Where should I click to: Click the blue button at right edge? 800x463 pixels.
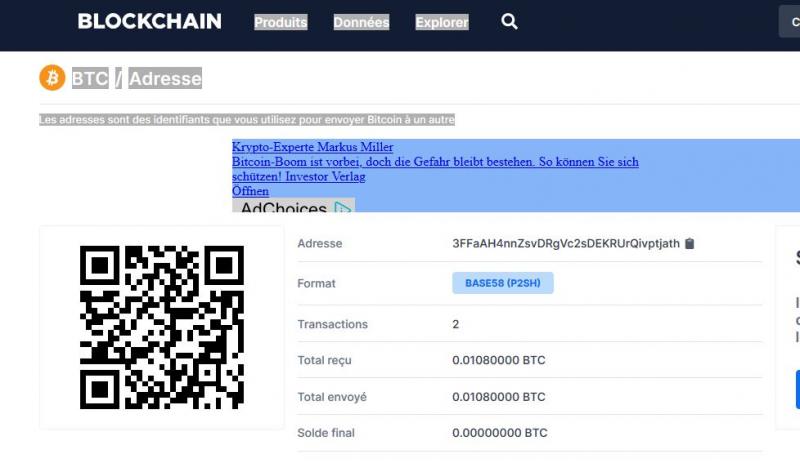pos(797,389)
